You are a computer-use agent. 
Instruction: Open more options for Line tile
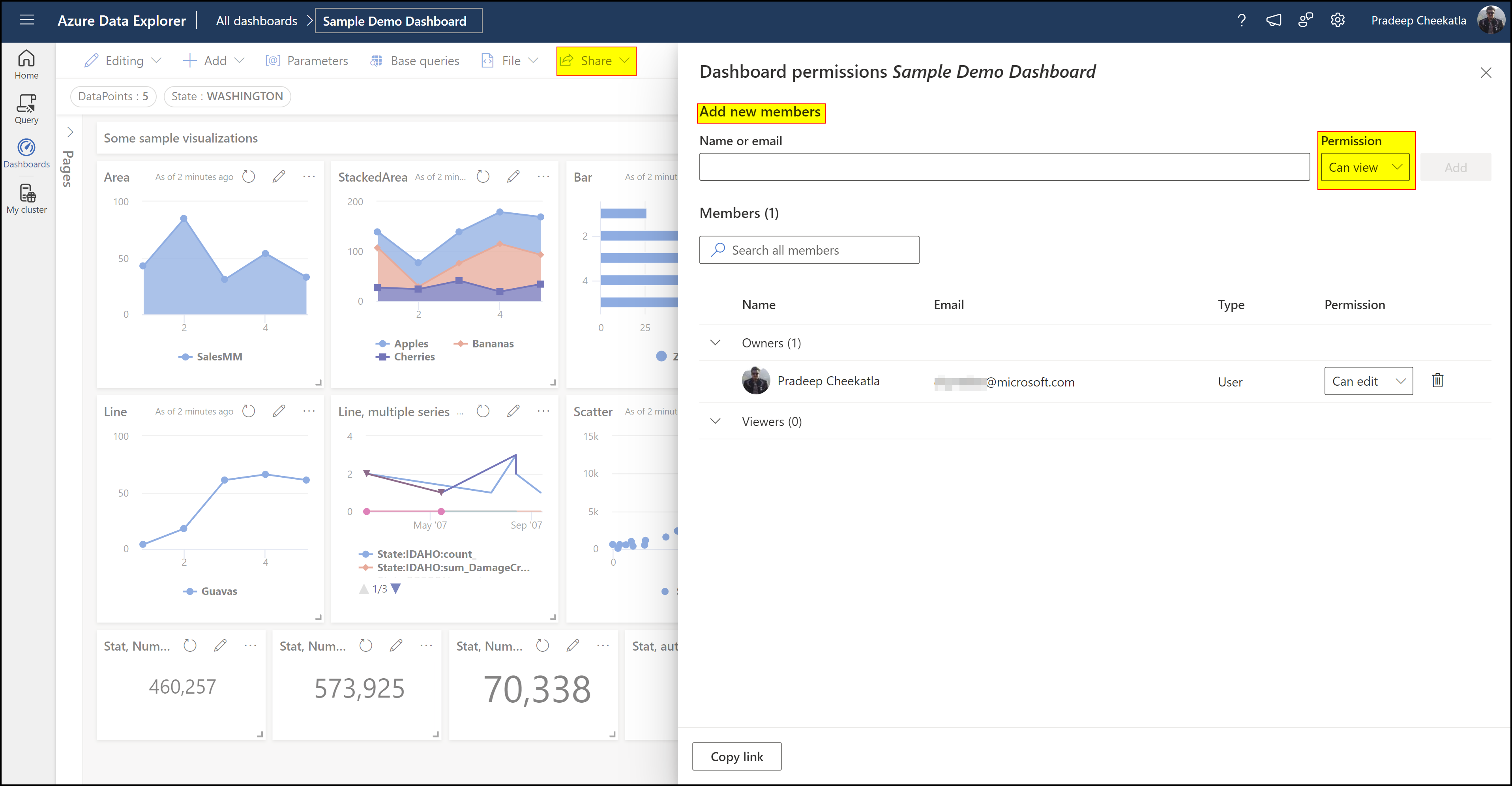[309, 411]
